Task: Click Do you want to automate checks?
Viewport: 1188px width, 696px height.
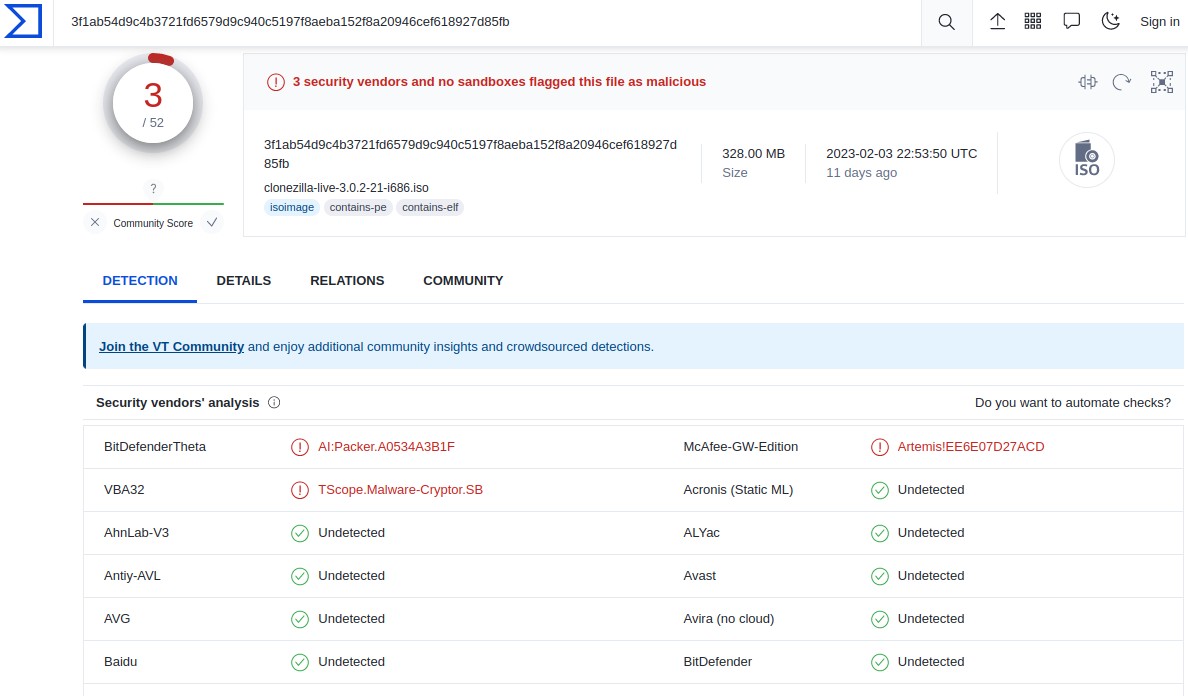Action: click(1073, 403)
